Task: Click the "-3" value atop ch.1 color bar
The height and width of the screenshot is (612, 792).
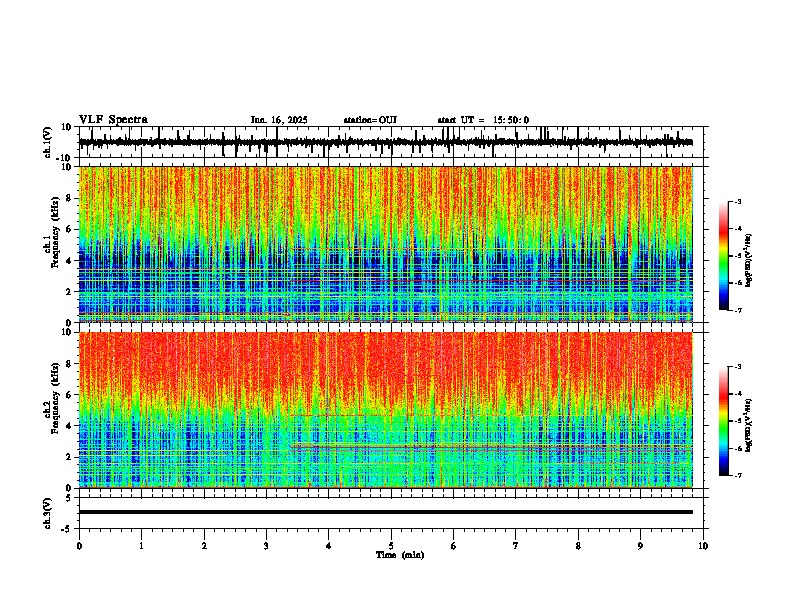Action: [x=737, y=201]
